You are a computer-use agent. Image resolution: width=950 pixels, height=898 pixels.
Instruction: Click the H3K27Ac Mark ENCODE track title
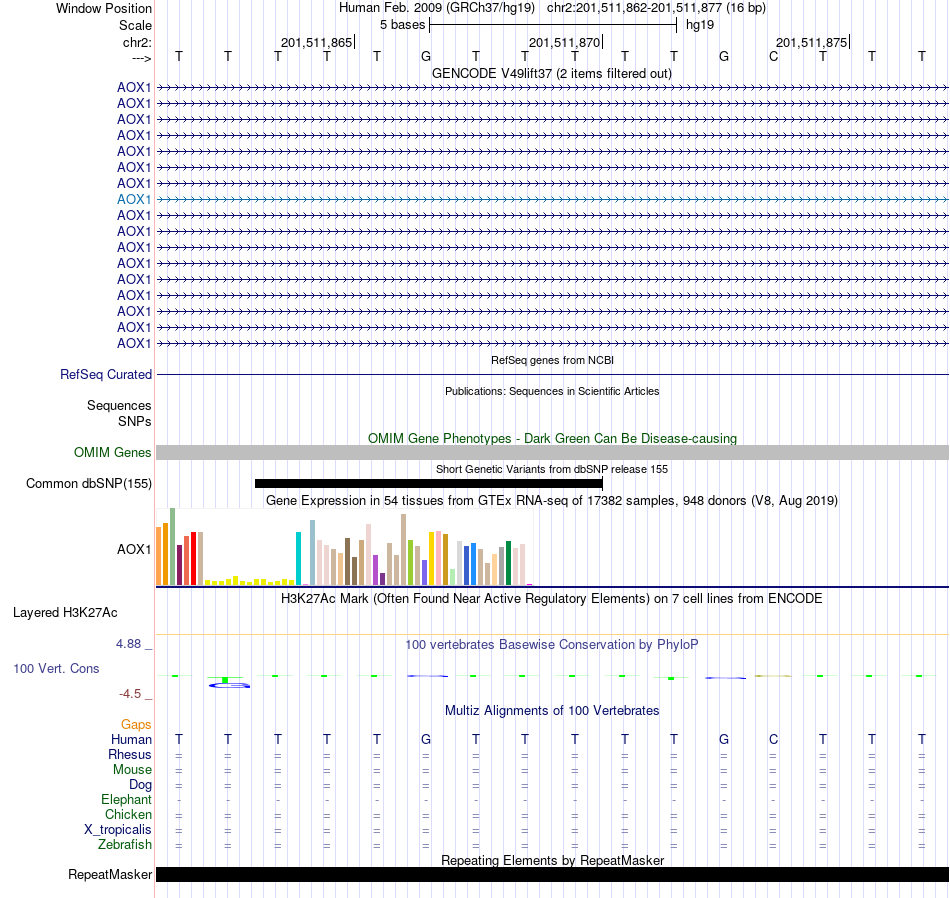pyautogui.click(x=552, y=599)
